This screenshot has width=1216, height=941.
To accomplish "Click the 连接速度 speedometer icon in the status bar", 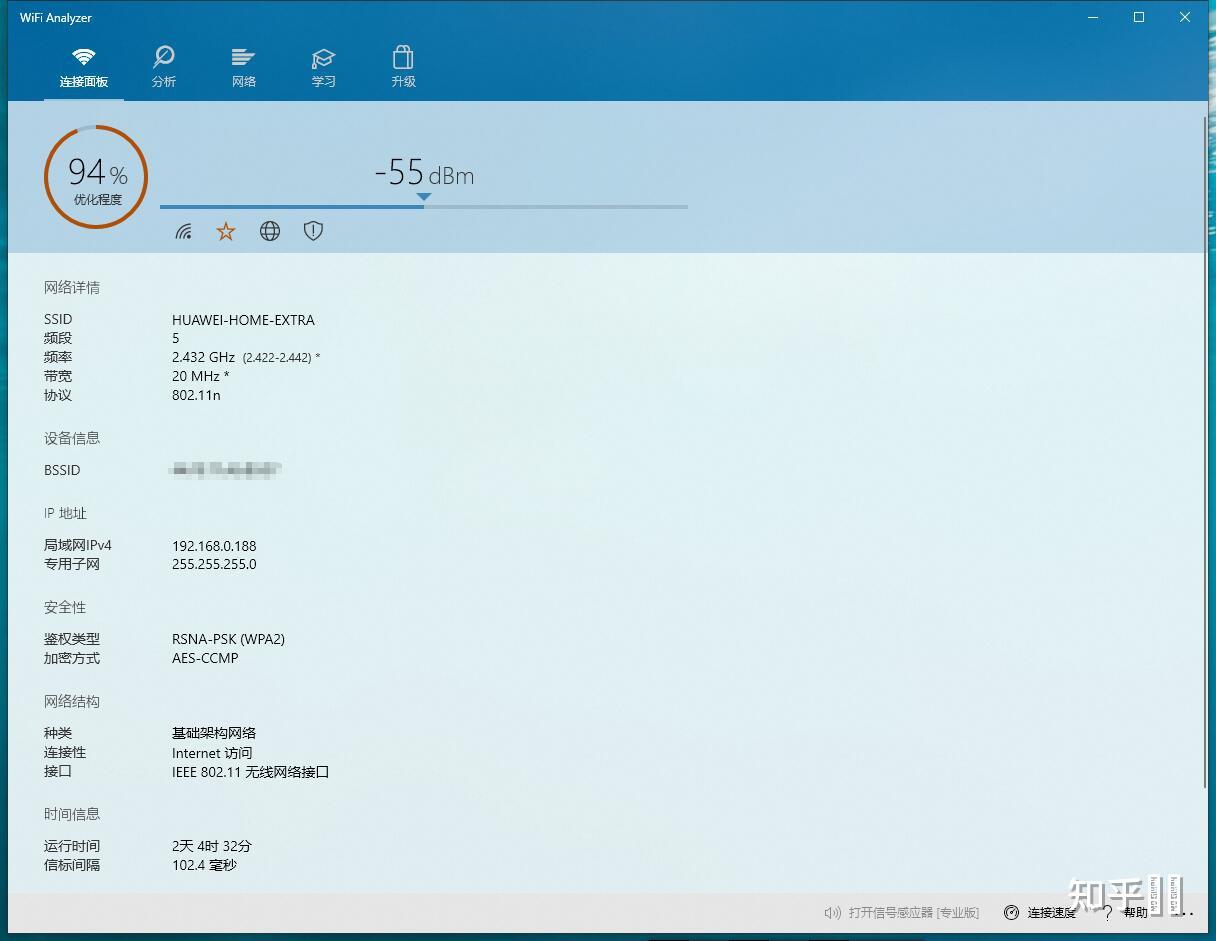I will click(1013, 912).
